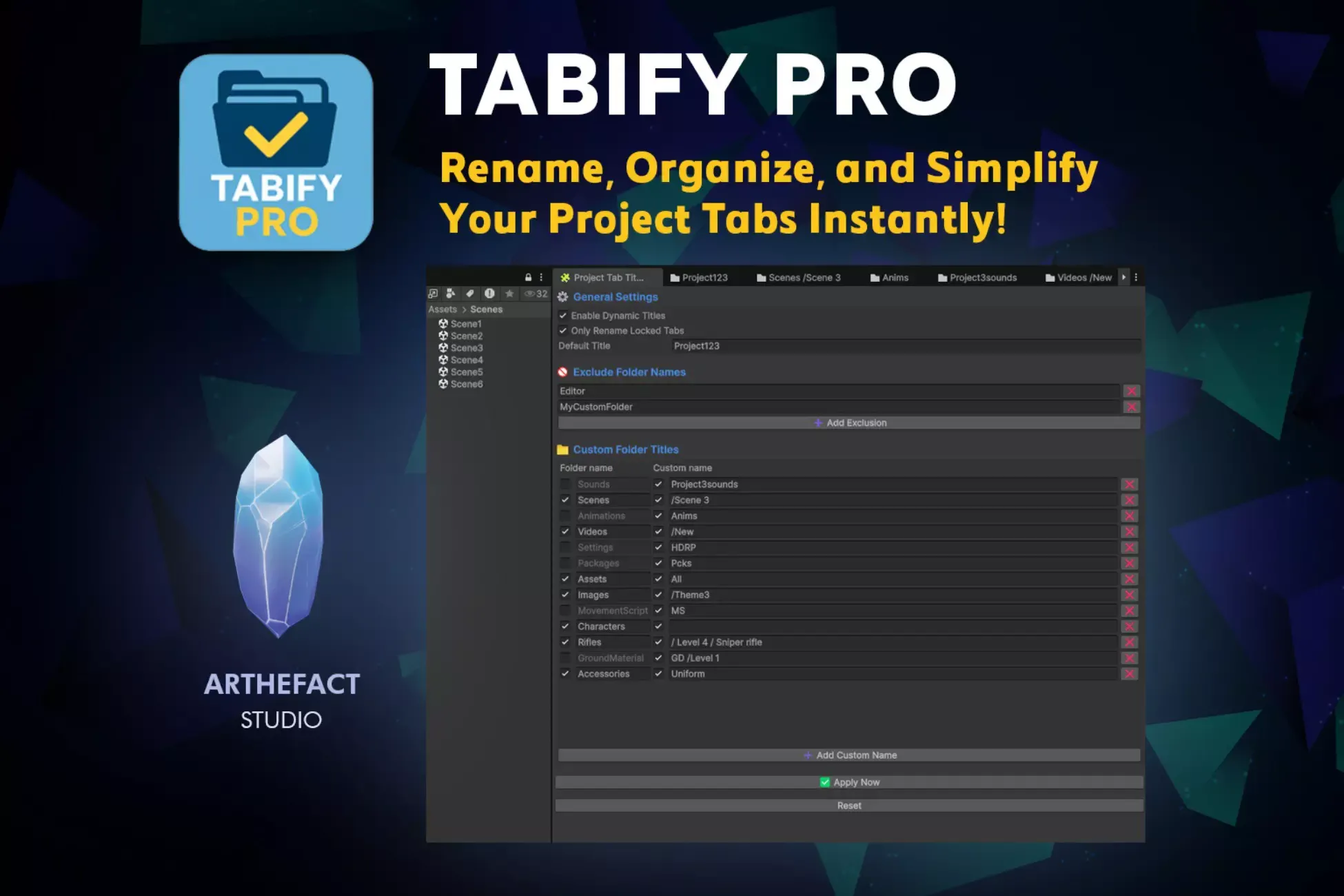Disable Enable Dynamic Titles
The height and width of the screenshot is (896, 1344).
[563, 315]
